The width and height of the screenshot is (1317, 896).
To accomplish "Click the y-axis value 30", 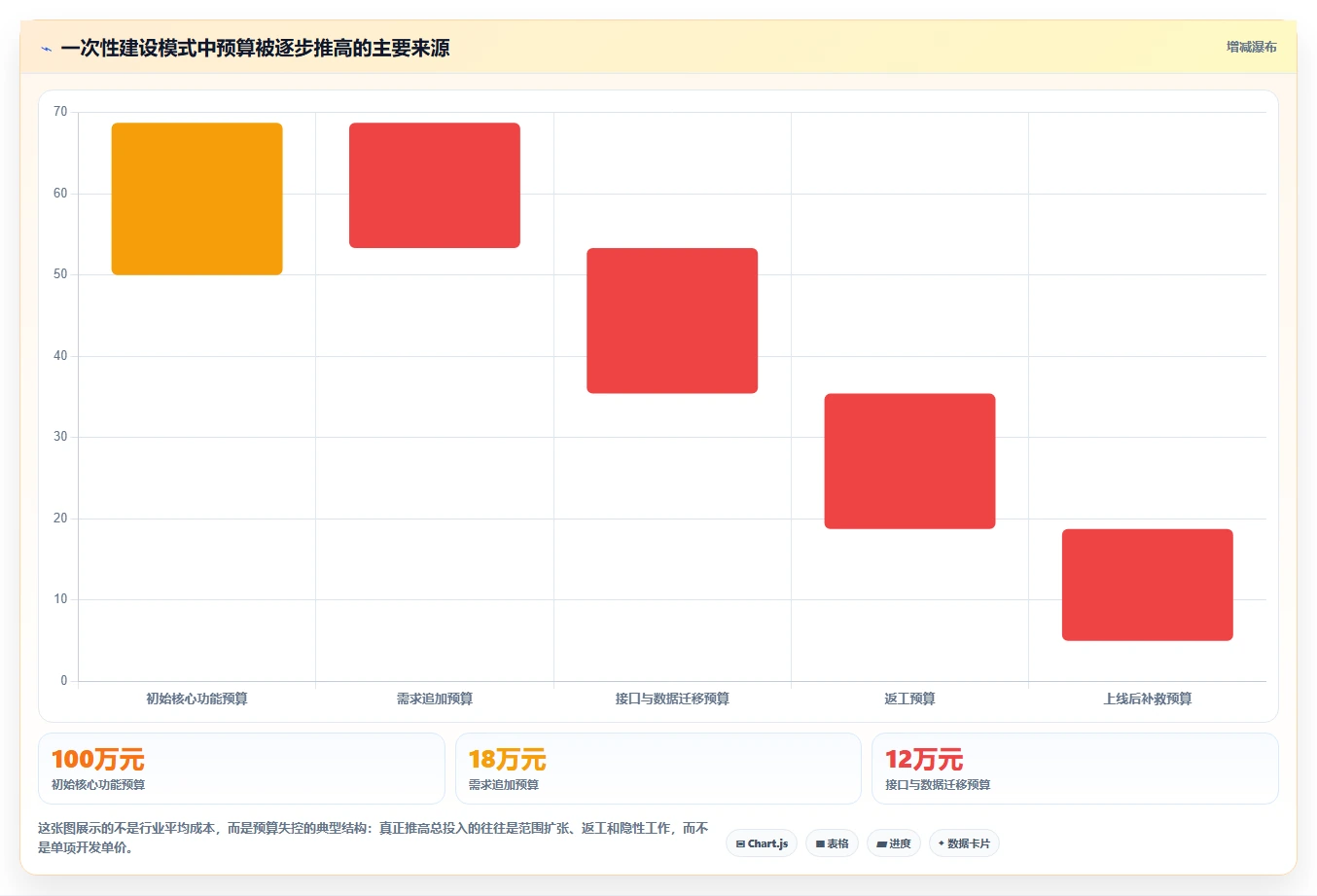I will tap(60, 437).
